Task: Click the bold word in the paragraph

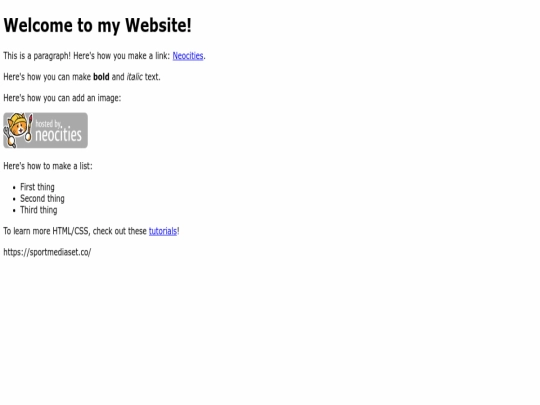Action: click(101, 77)
